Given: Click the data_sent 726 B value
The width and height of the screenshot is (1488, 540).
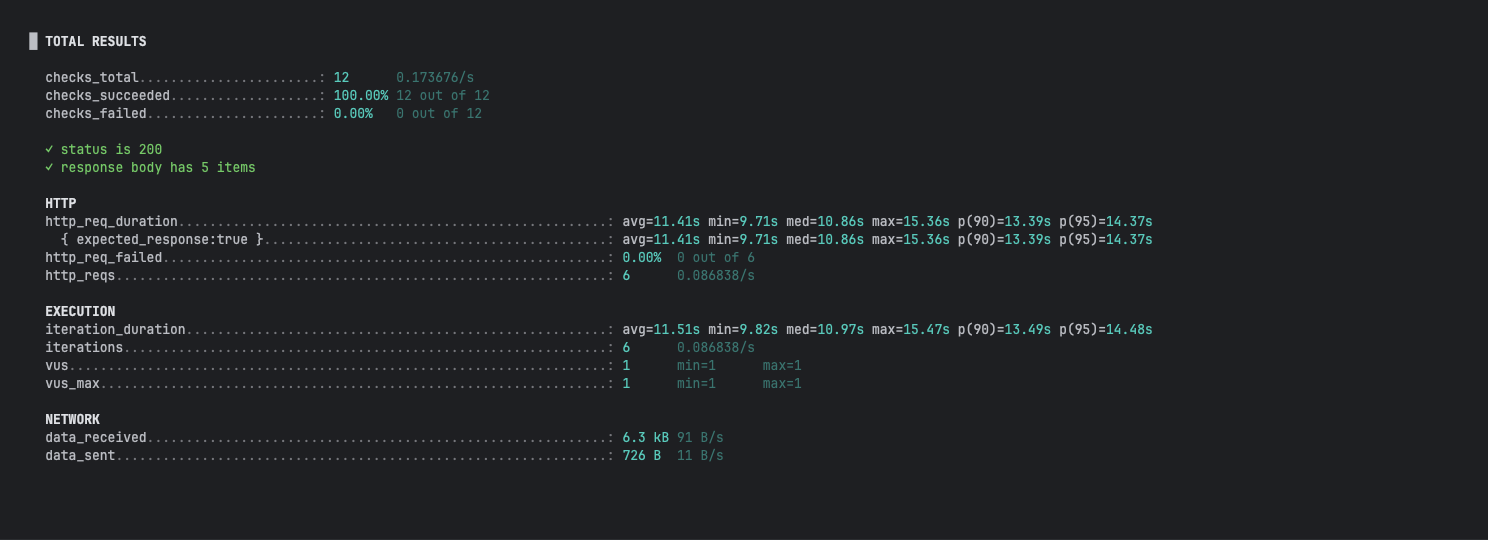Looking at the screenshot, I should tap(641, 455).
